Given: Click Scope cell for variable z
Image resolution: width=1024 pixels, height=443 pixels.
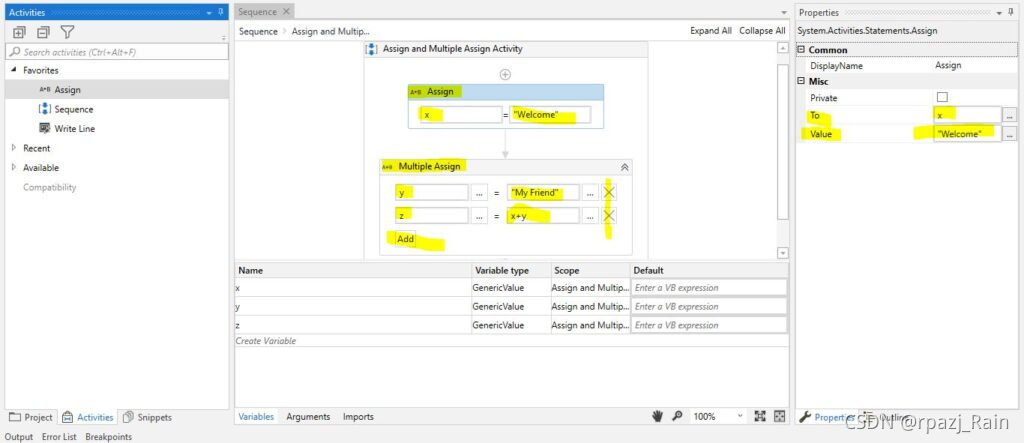Looking at the screenshot, I should 590,325.
